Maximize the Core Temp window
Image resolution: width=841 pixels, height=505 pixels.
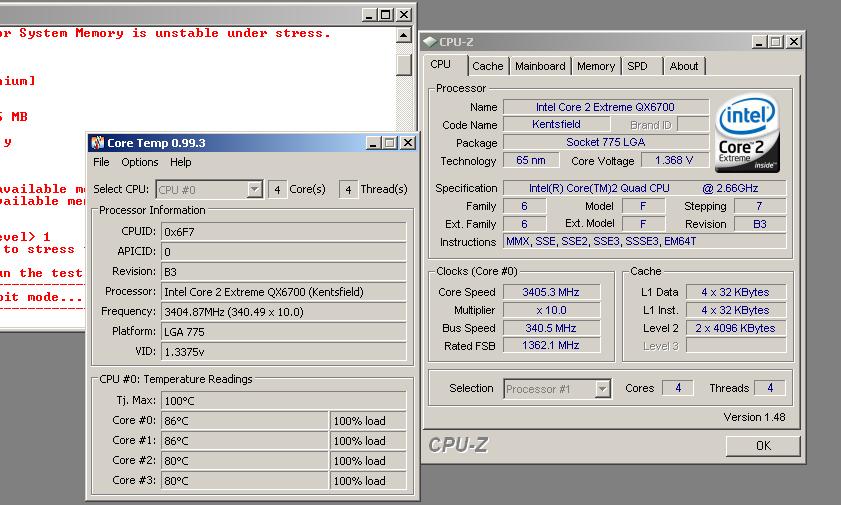(389, 143)
